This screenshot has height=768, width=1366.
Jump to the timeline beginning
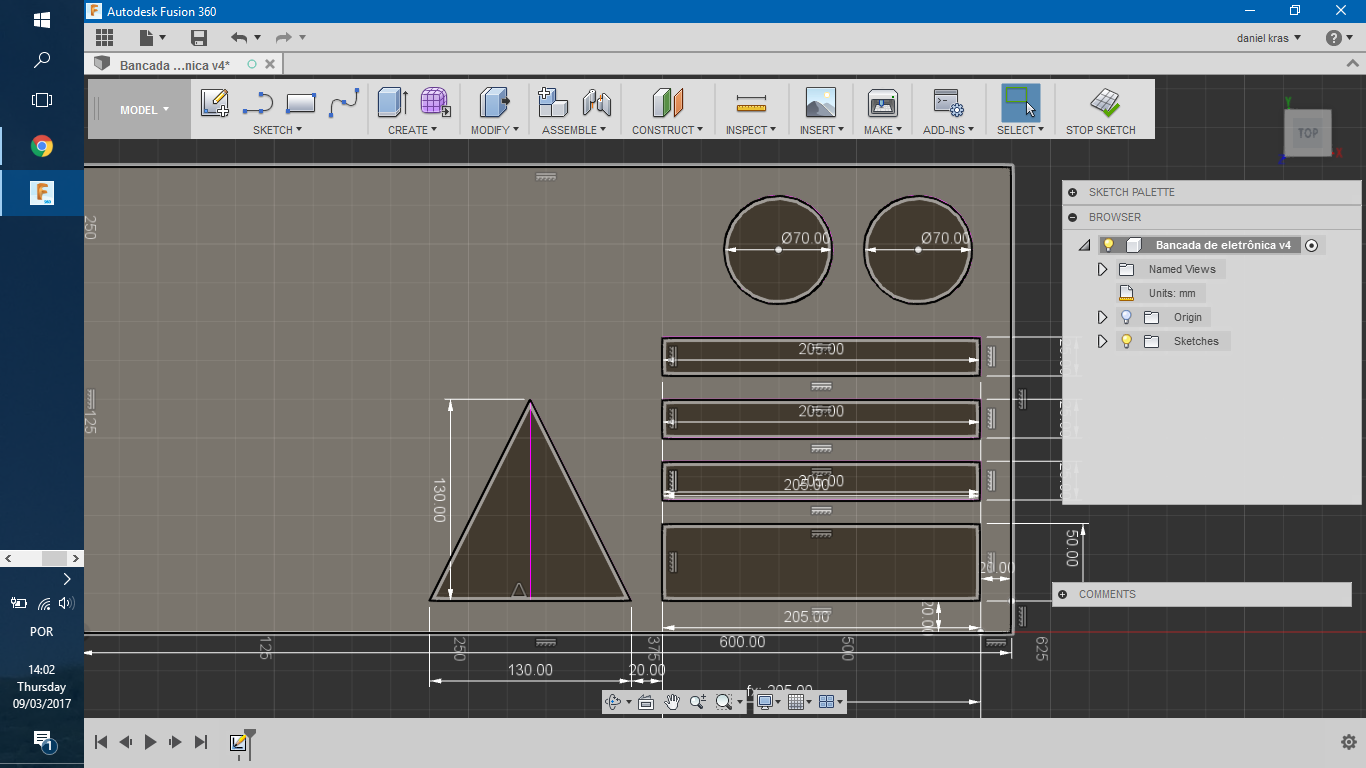pyautogui.click(x=101, y=742)
